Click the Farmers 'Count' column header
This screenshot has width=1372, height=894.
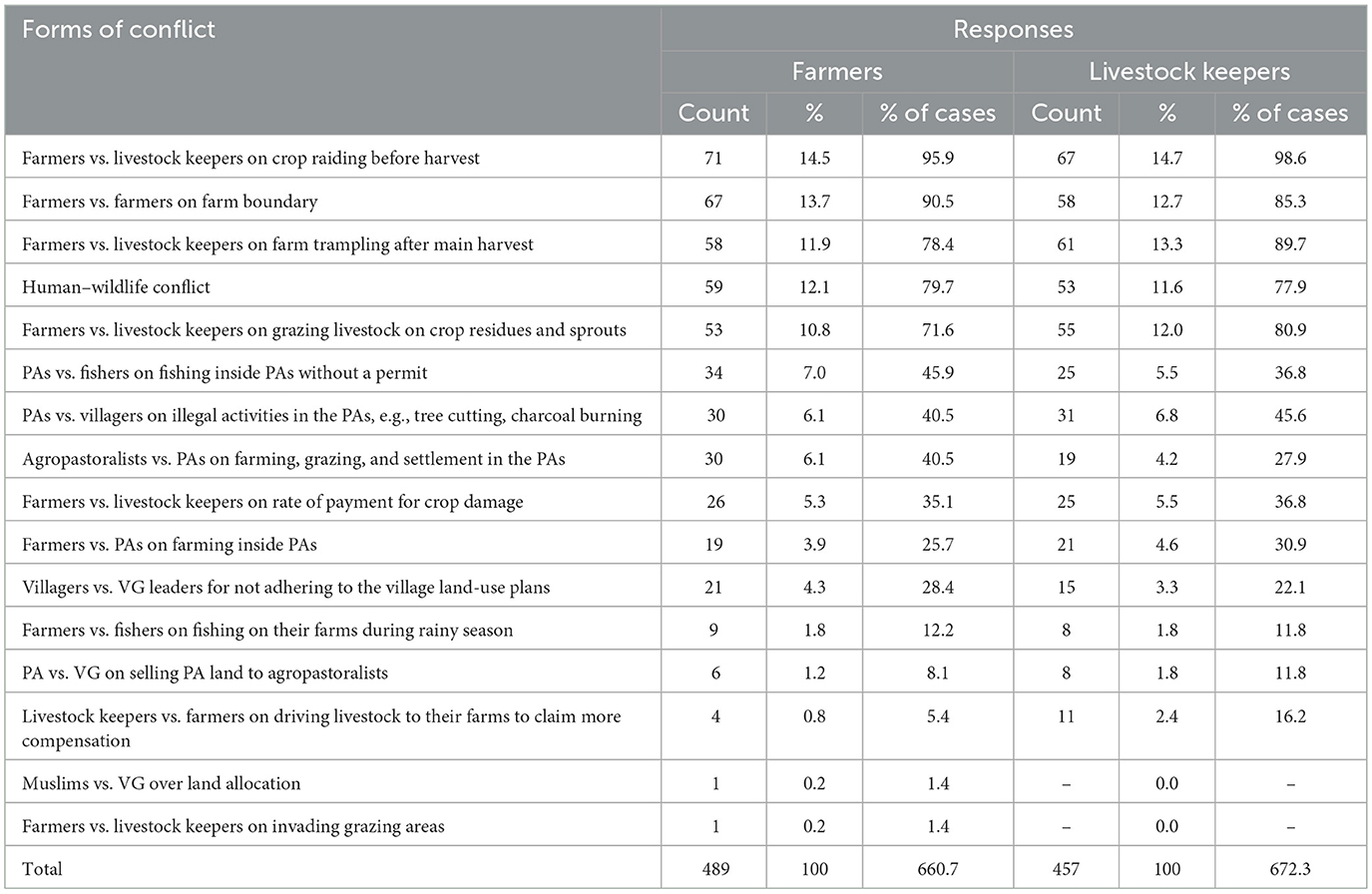click(713, 114)
